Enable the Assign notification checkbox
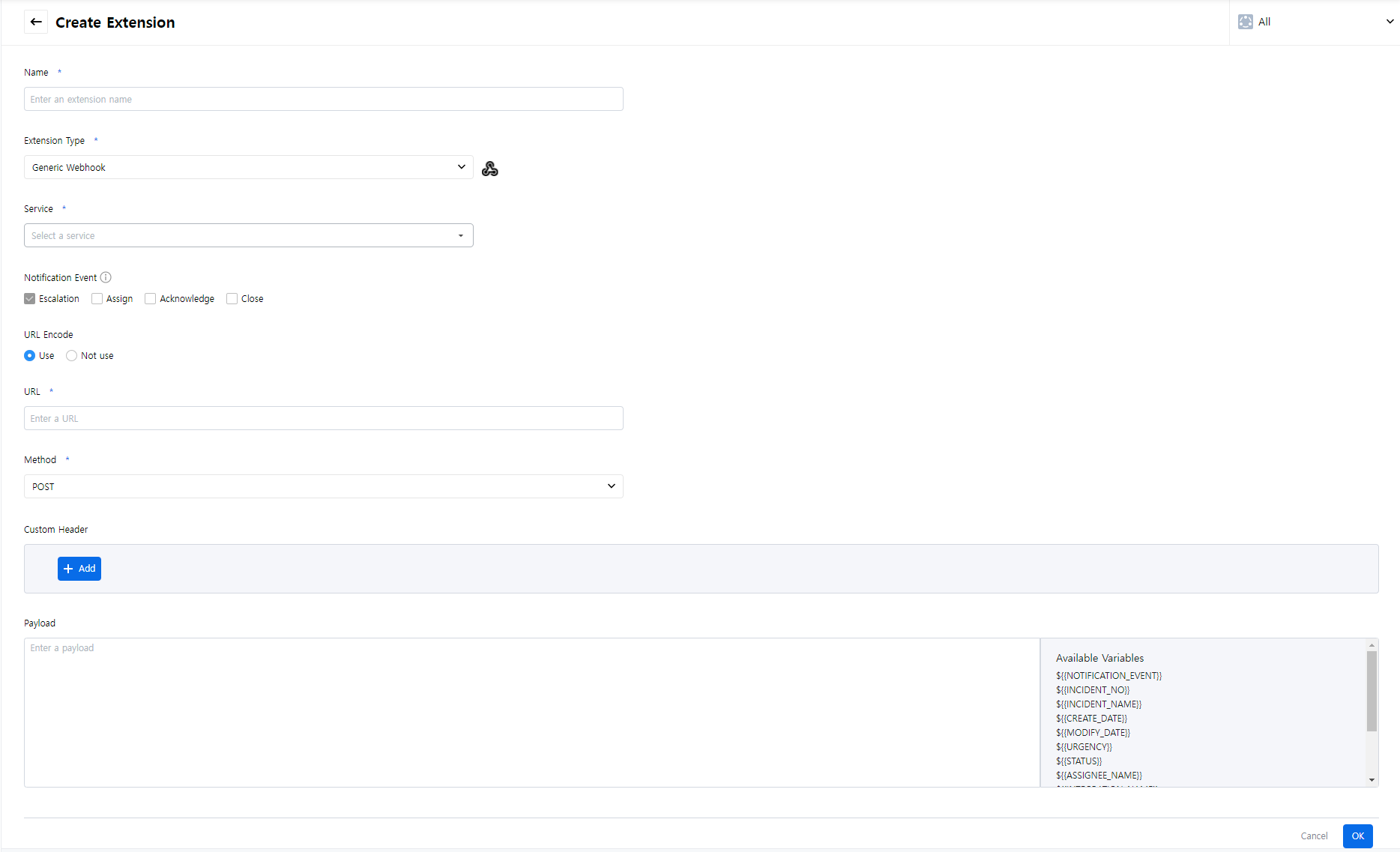 coord(97,299)
